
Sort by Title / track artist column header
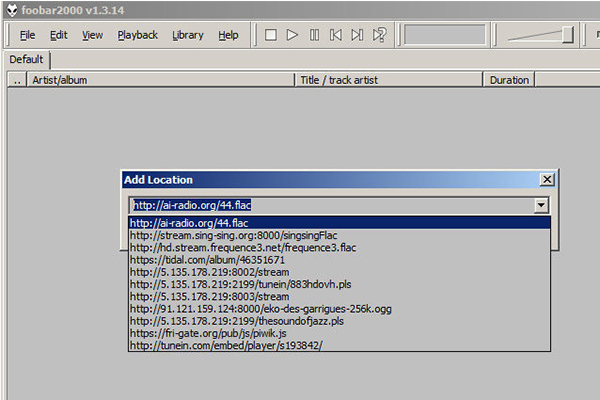pyautogui.click(x=389, y=80)
